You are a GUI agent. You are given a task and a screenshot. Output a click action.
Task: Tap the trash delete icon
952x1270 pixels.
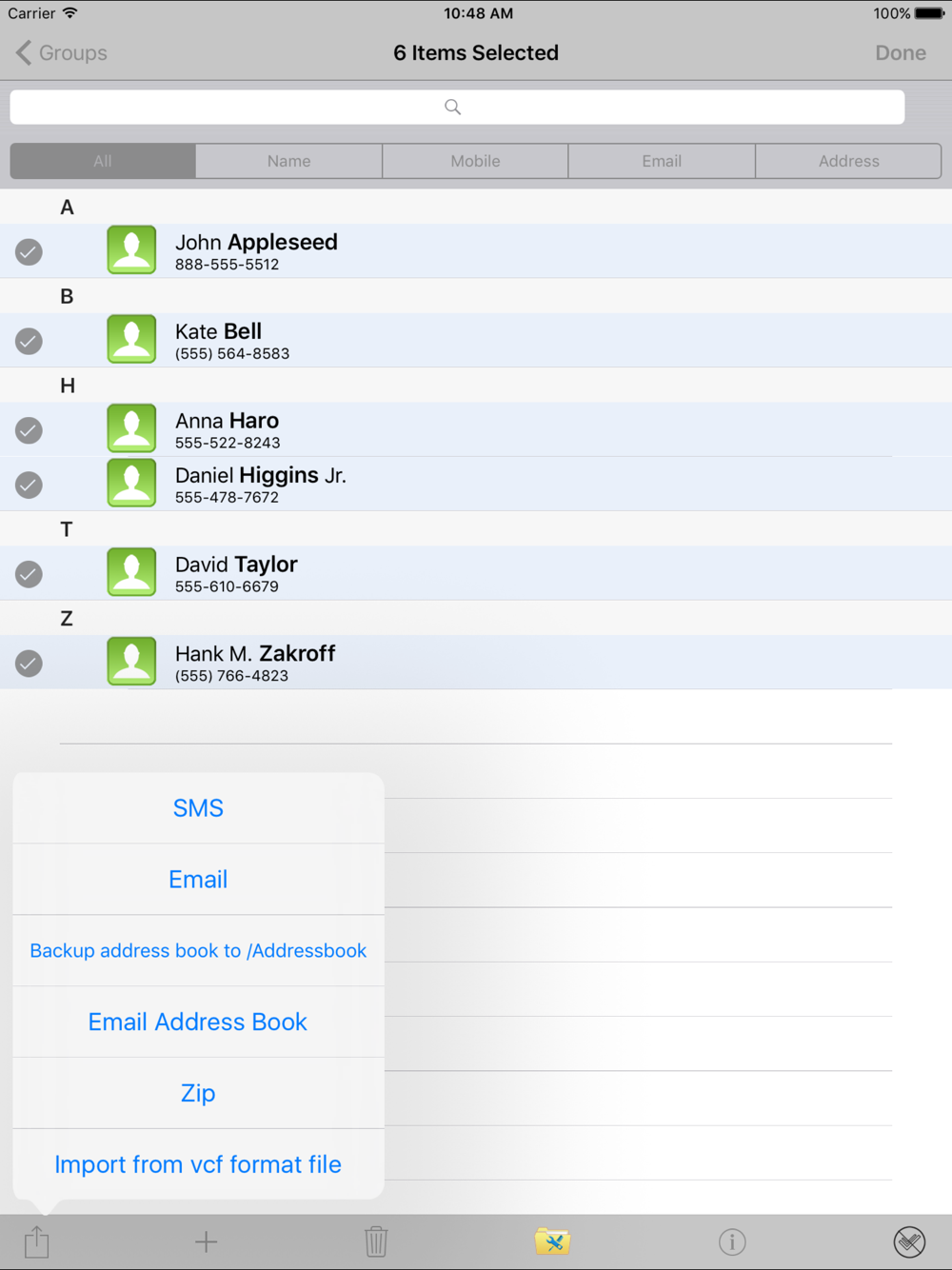(376, 1241)
